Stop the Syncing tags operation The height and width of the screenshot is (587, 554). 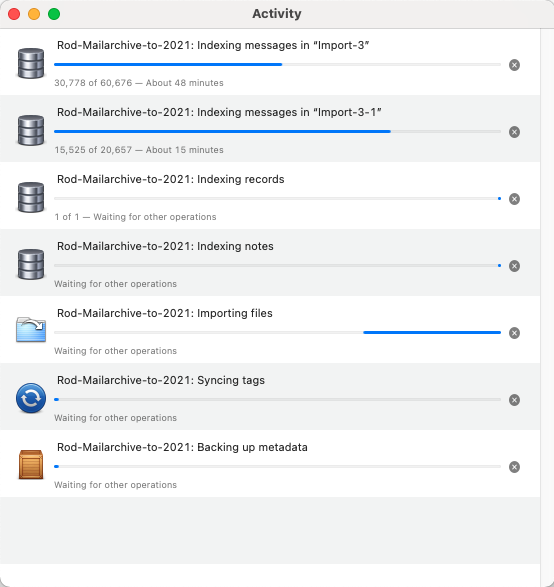(514, 400)
